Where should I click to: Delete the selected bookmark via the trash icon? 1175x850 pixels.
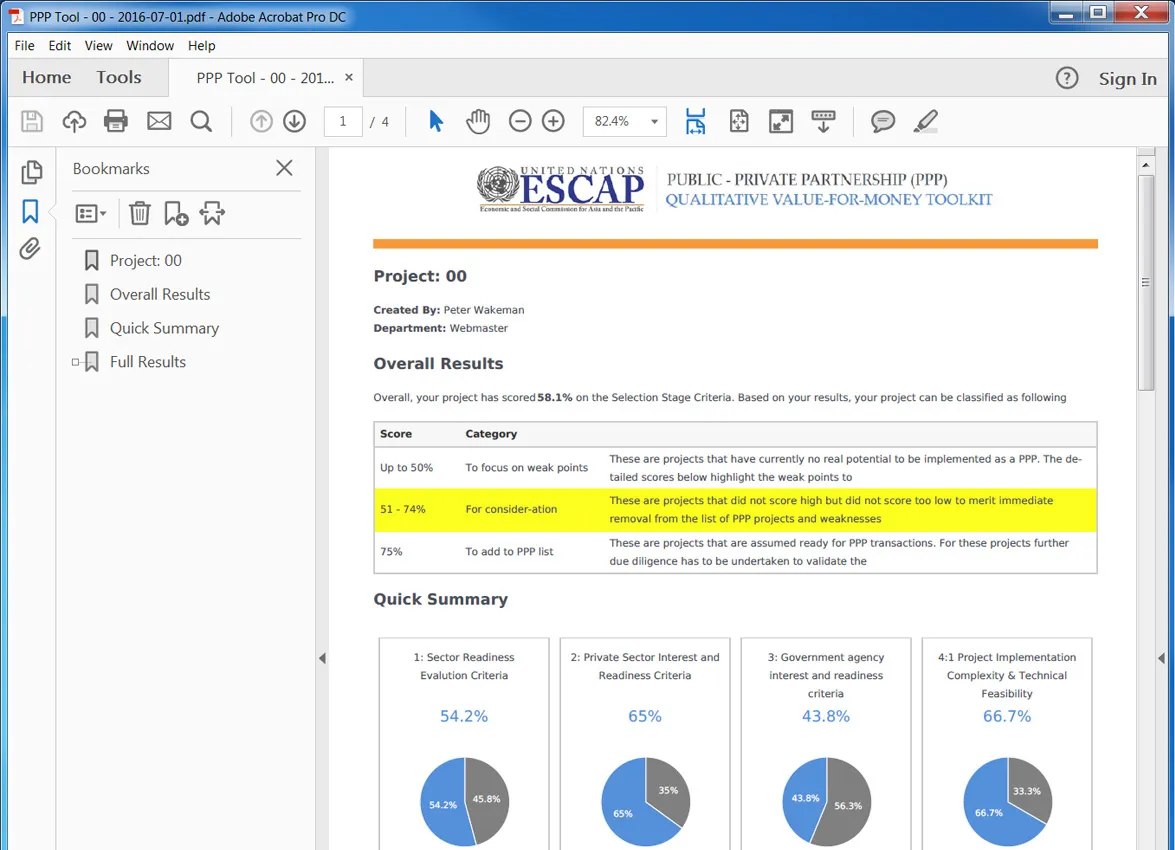[139, 214]
